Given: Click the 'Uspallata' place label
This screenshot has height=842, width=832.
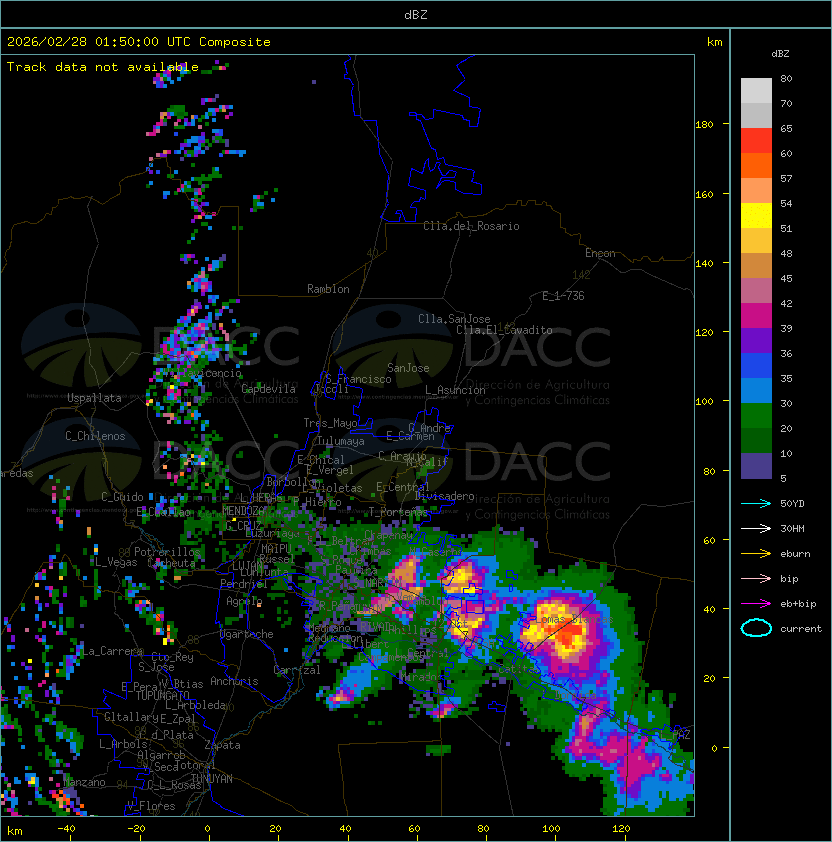Looking at the screenshot, I should (x=94, y=398).
